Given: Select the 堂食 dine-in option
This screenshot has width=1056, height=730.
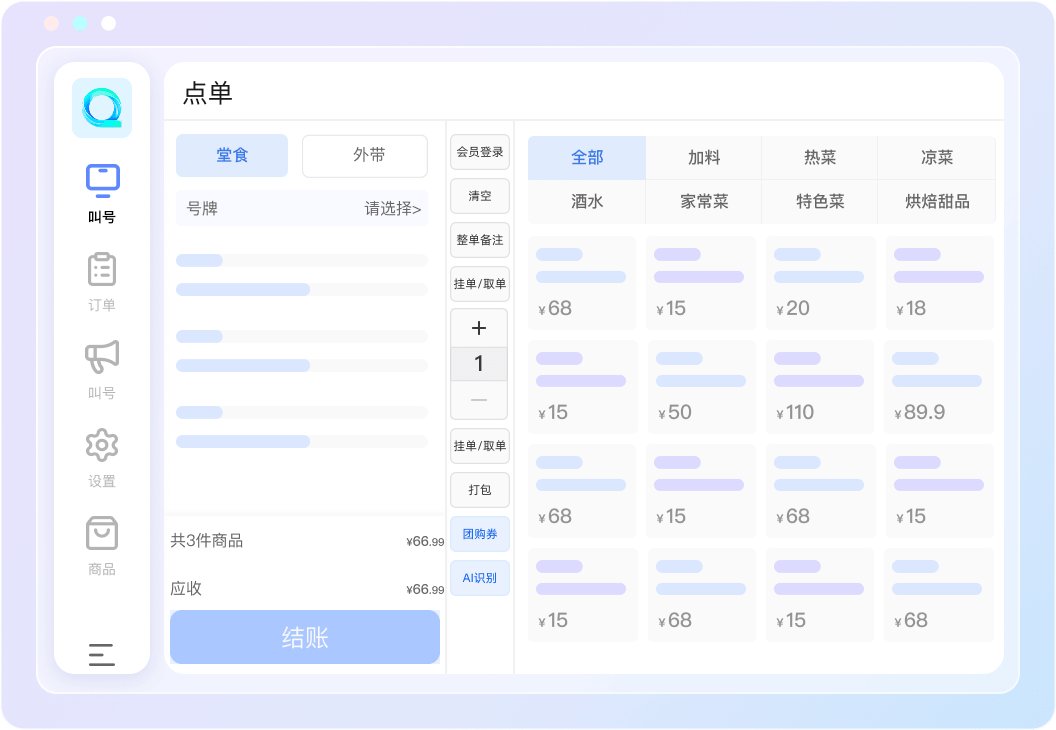Looking at the screenshot, I should click(232, 156).
